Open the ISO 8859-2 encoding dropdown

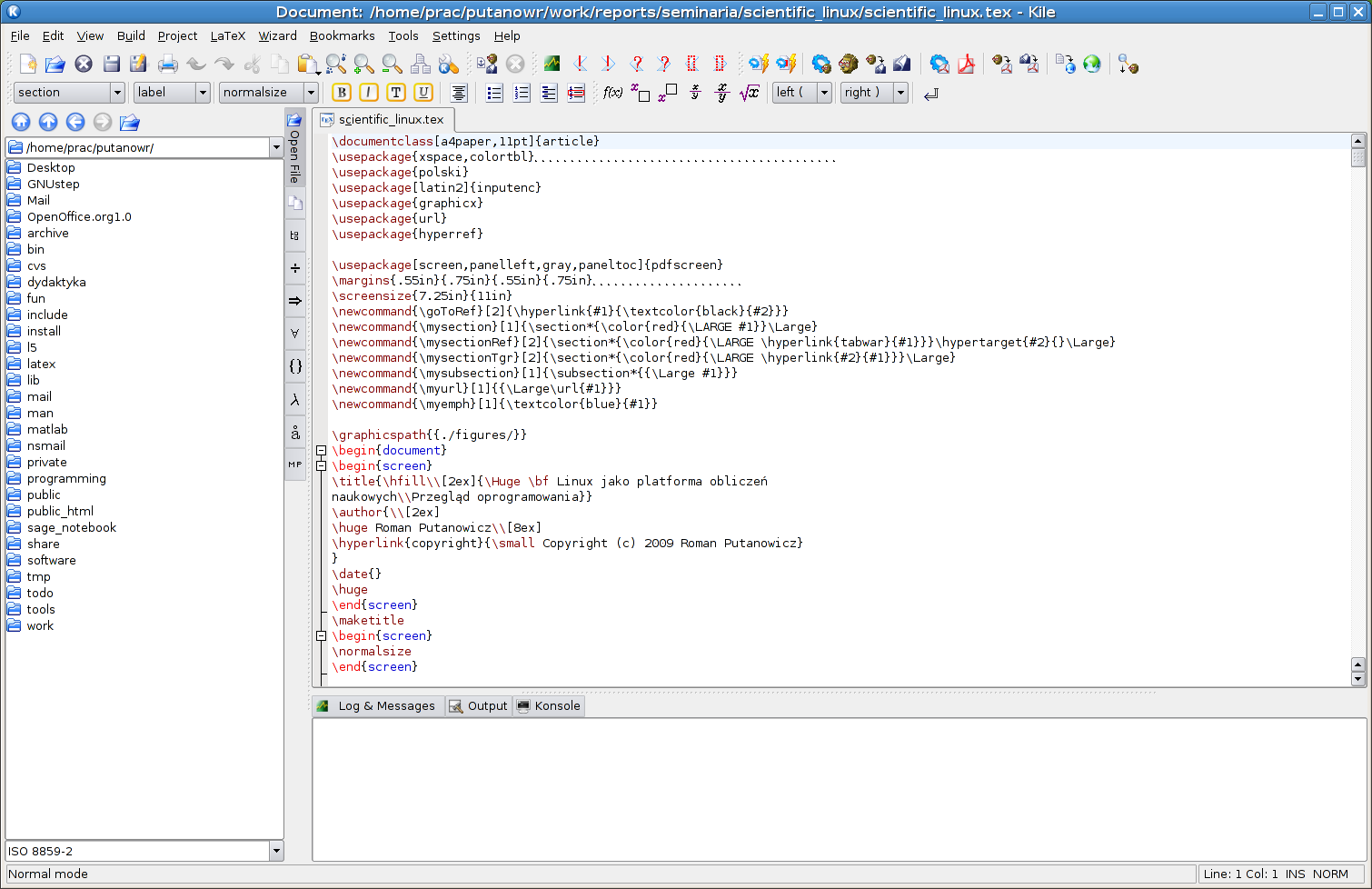click(x=276, y=851)
